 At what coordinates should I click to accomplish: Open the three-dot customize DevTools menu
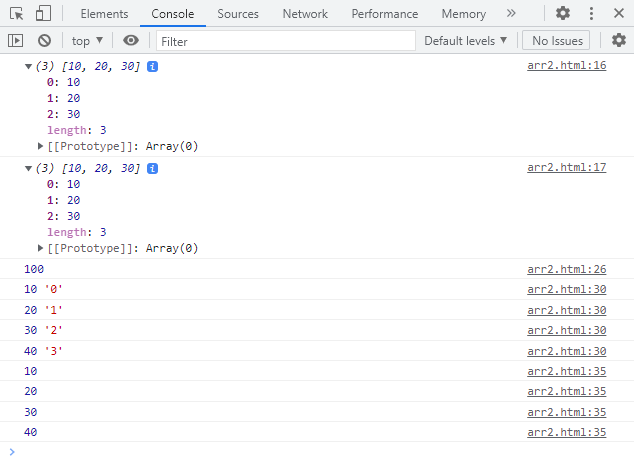coord(591,13)
